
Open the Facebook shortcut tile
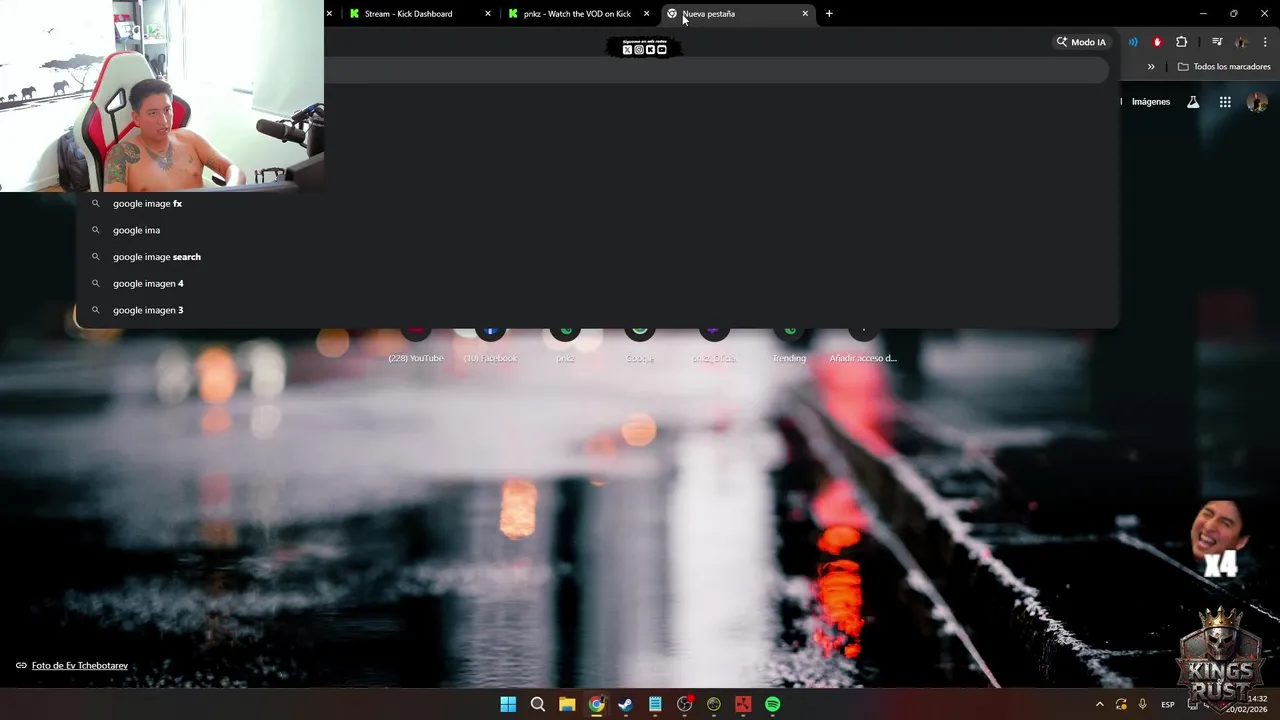490,345
